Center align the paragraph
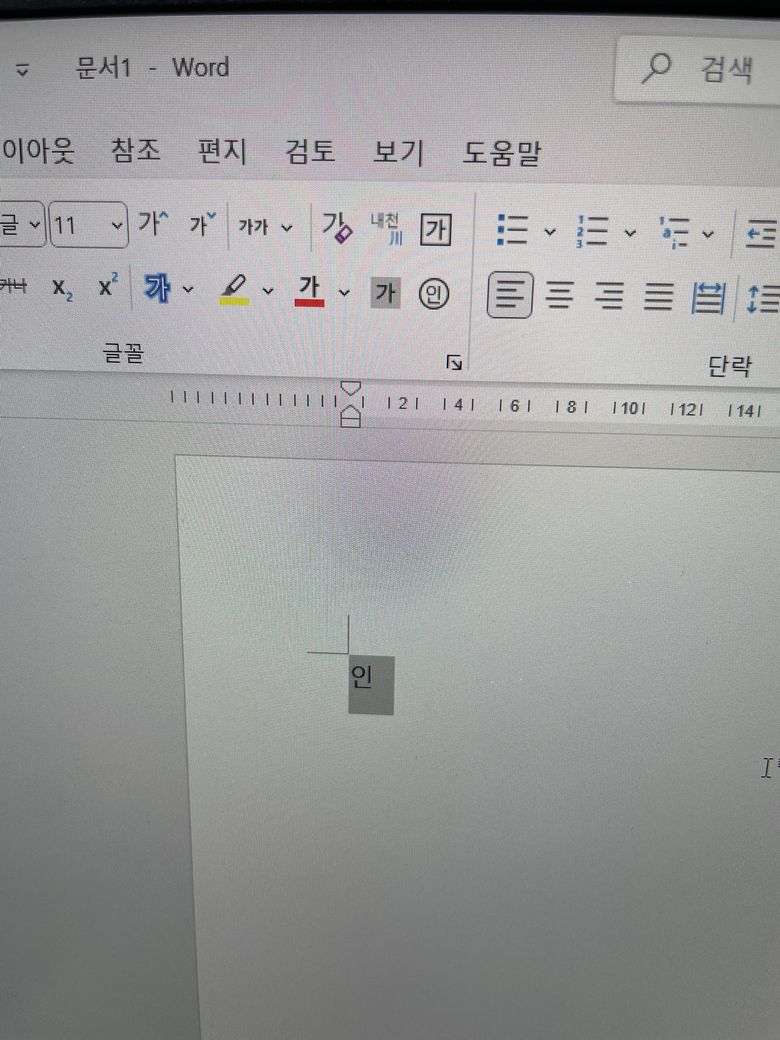780x1040 pixels. click(x=559, y=296)
